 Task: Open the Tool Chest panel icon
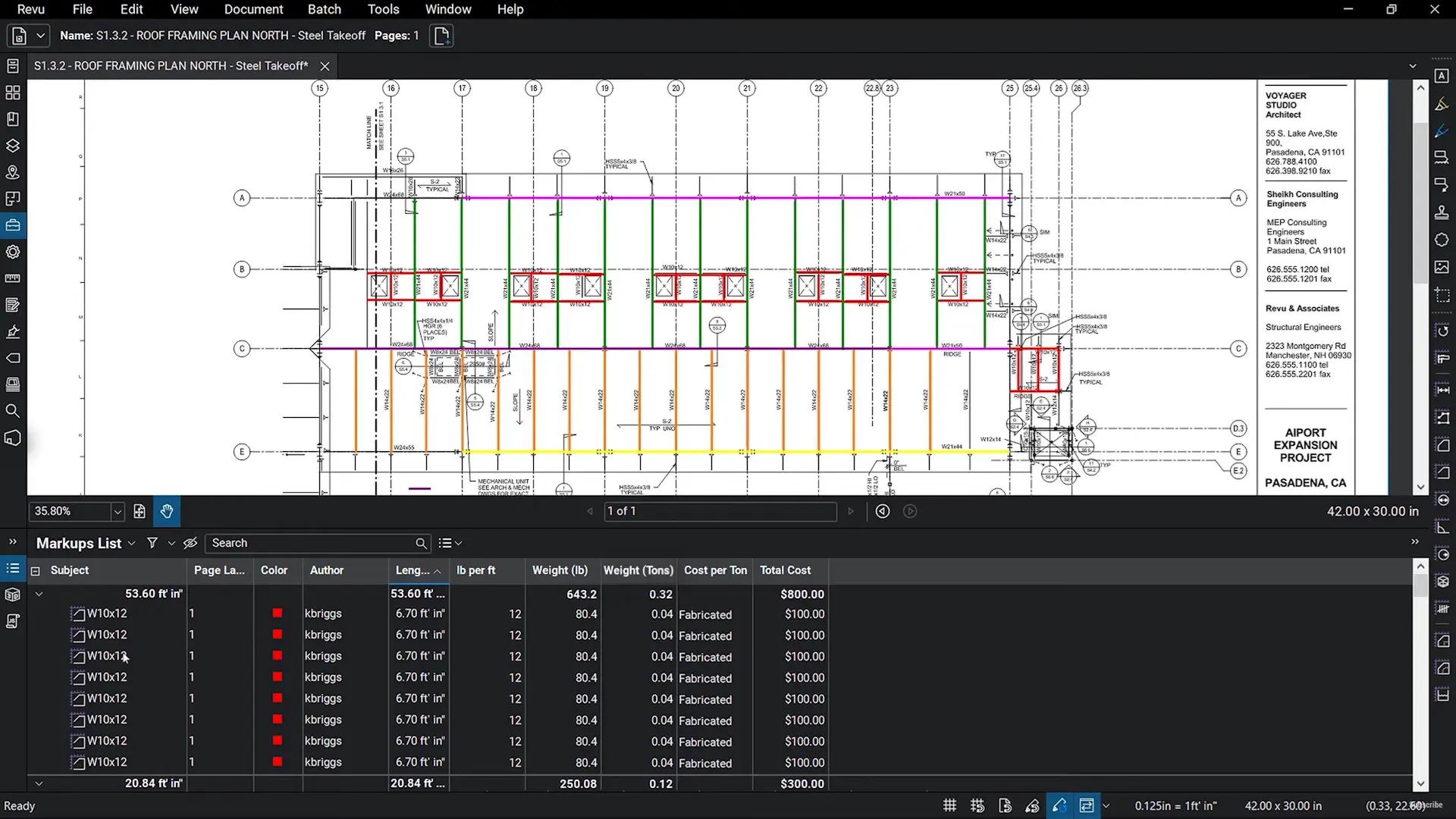(13, 225)
